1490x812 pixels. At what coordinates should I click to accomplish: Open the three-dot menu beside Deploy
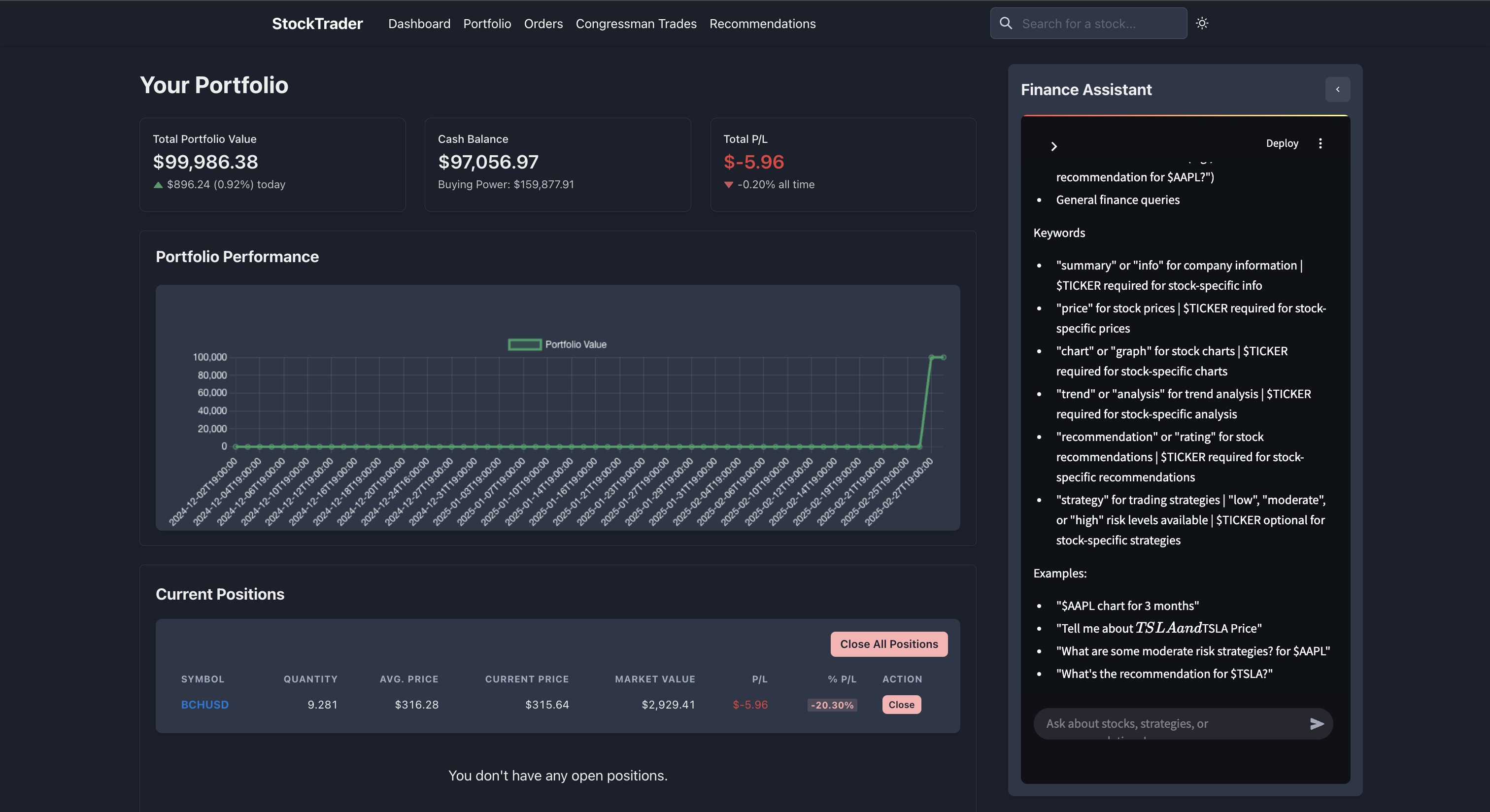(x=1320, y=143)
